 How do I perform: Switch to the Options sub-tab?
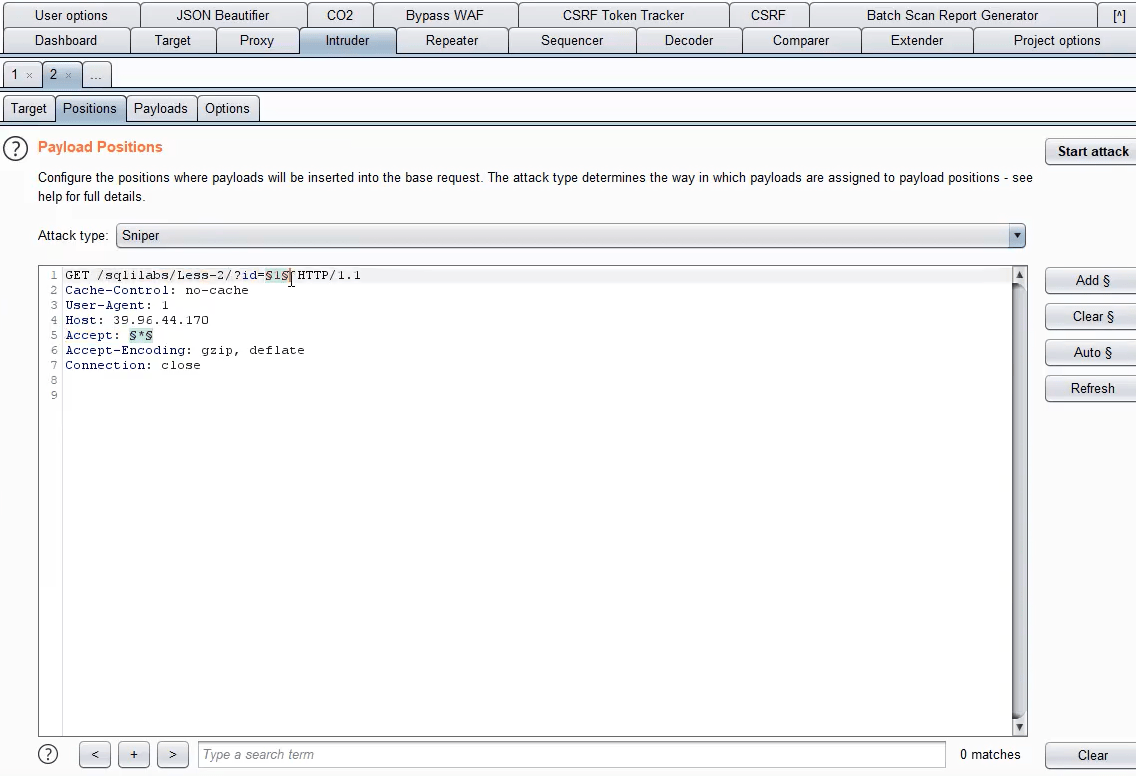(227, 109)
